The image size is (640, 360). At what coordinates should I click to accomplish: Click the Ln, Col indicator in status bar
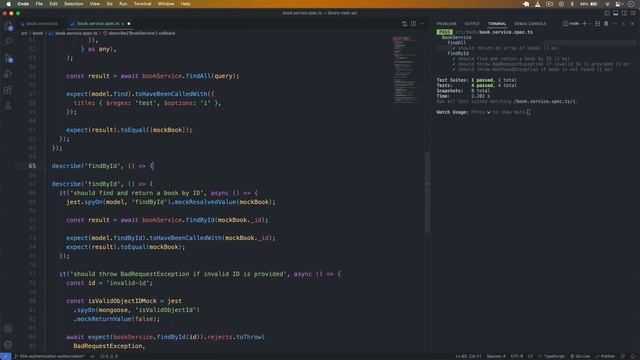pyautogui.click(x=469, y=356)
